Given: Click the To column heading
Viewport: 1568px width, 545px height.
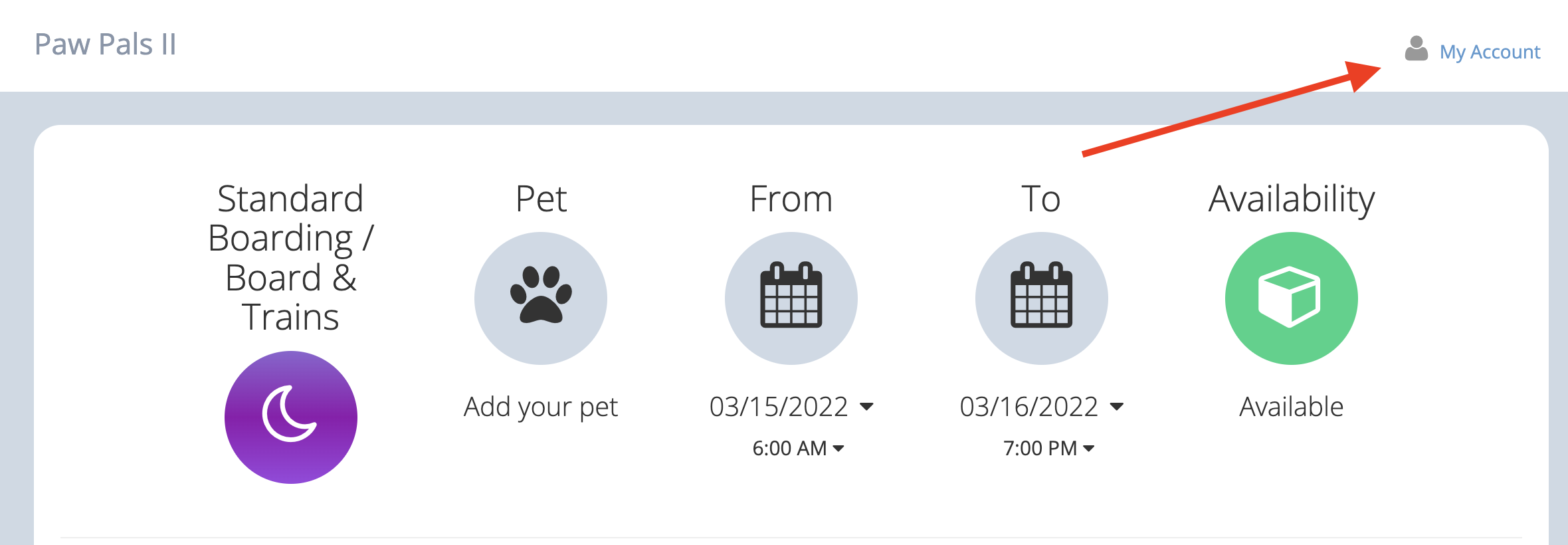Looking at the screenshot, I should (1041, 199).
